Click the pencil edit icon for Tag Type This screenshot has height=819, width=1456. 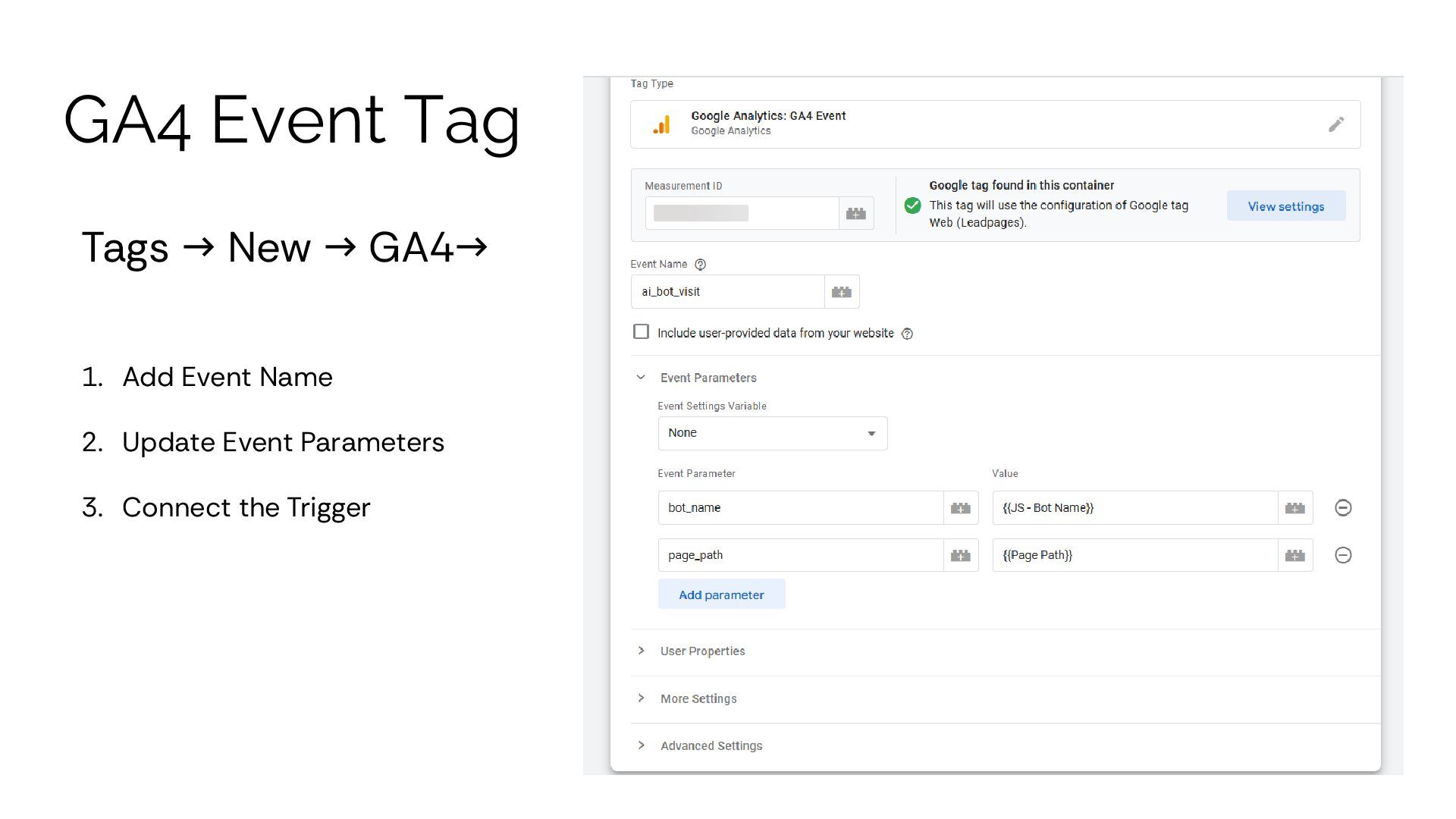[x=1336, y=124]
